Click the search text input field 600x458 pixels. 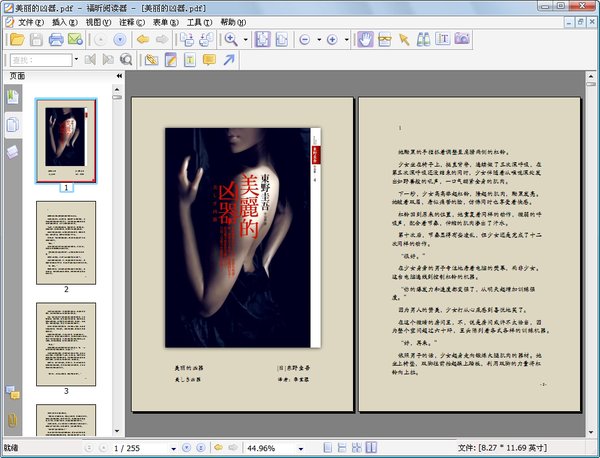tap(38, 60)
